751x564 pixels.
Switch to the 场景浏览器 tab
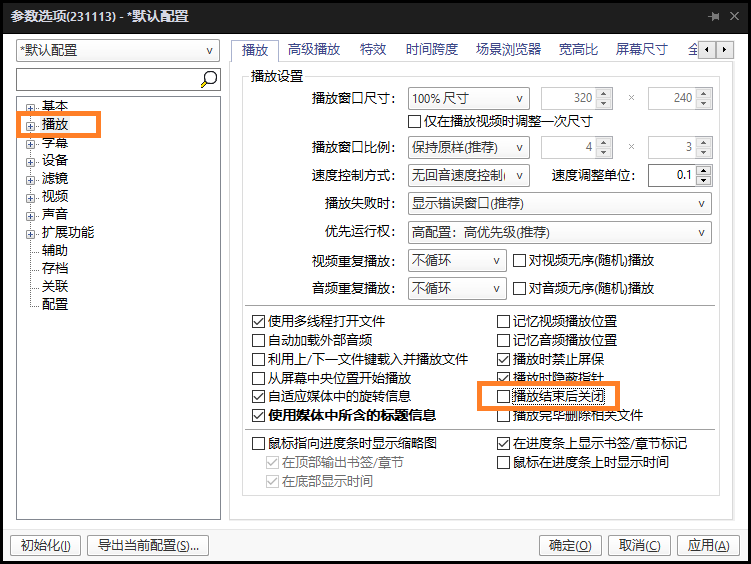(x=508, y=49)
